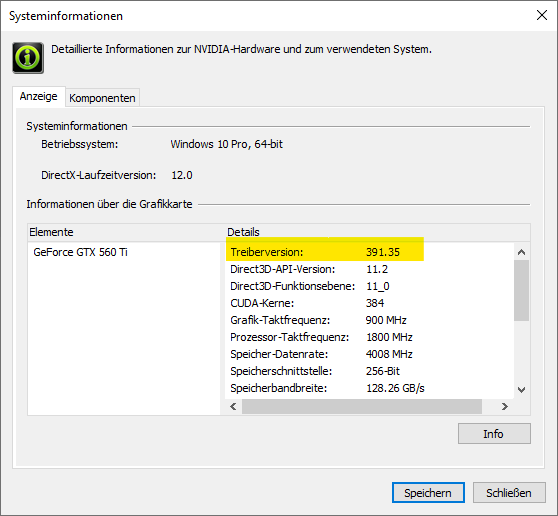558x516 pixels.
Task: Select the Speicherbandbreite: label
Action: click(279, 388)
